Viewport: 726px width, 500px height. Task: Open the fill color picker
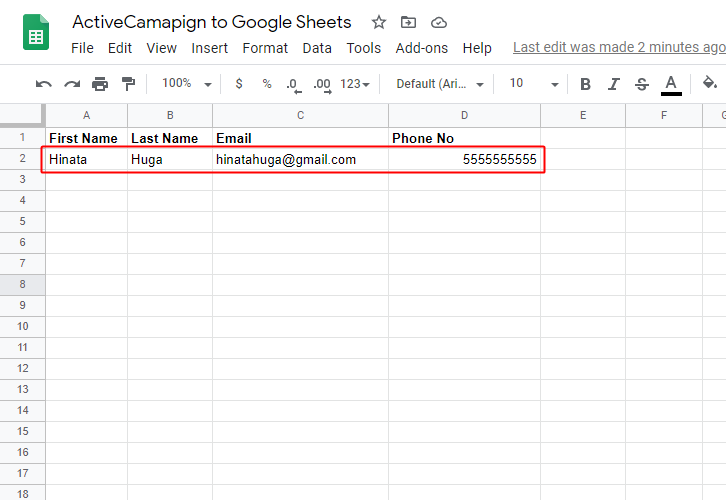(x=709, y=83)
